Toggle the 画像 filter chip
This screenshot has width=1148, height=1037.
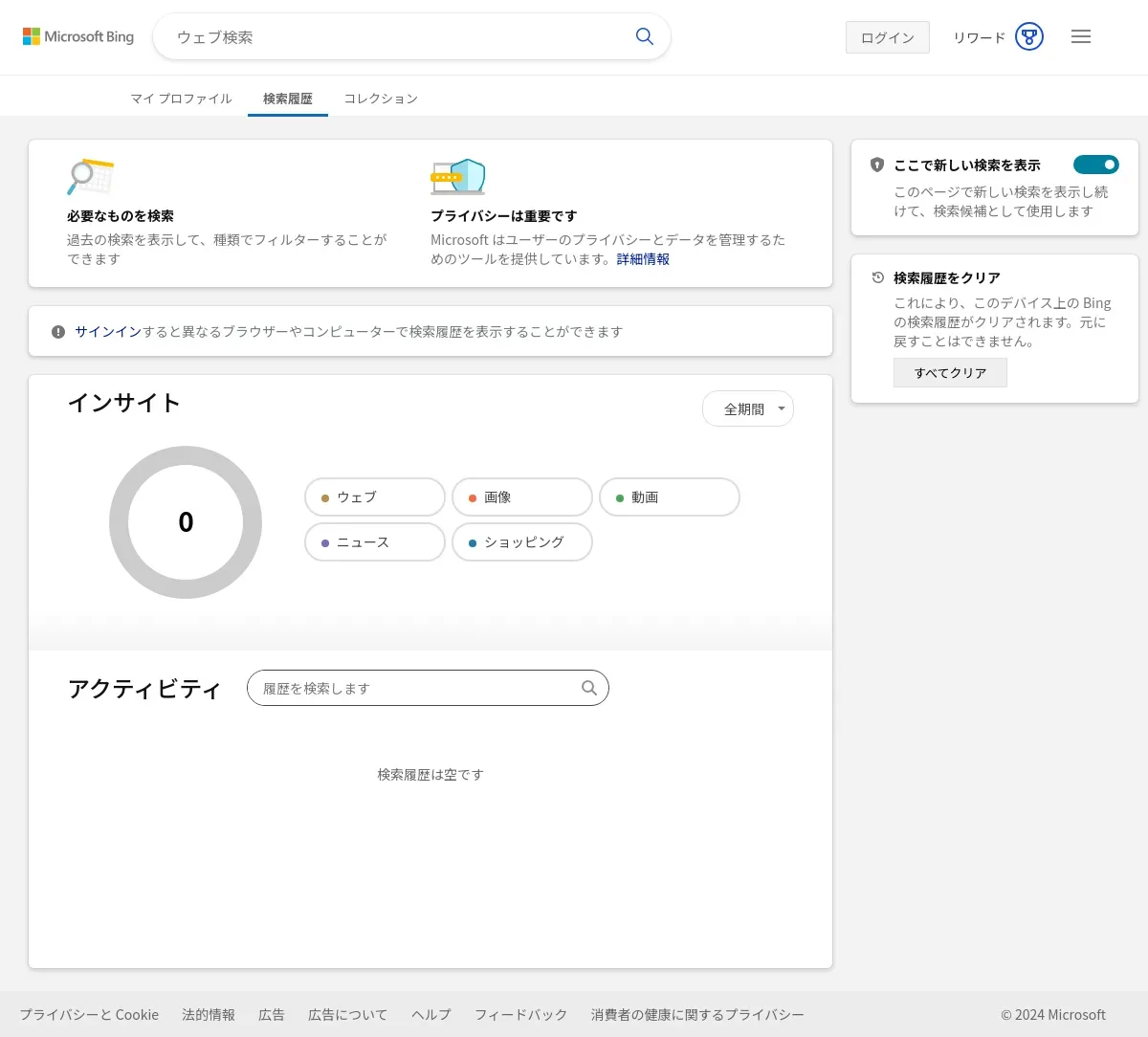(x=522, y=497)
